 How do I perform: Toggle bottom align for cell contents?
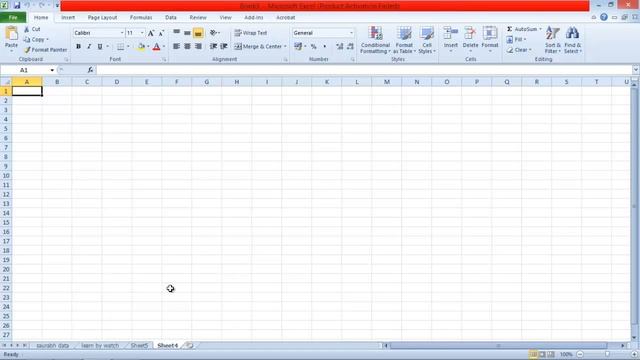pyautogui.click(x=198, y=33)
